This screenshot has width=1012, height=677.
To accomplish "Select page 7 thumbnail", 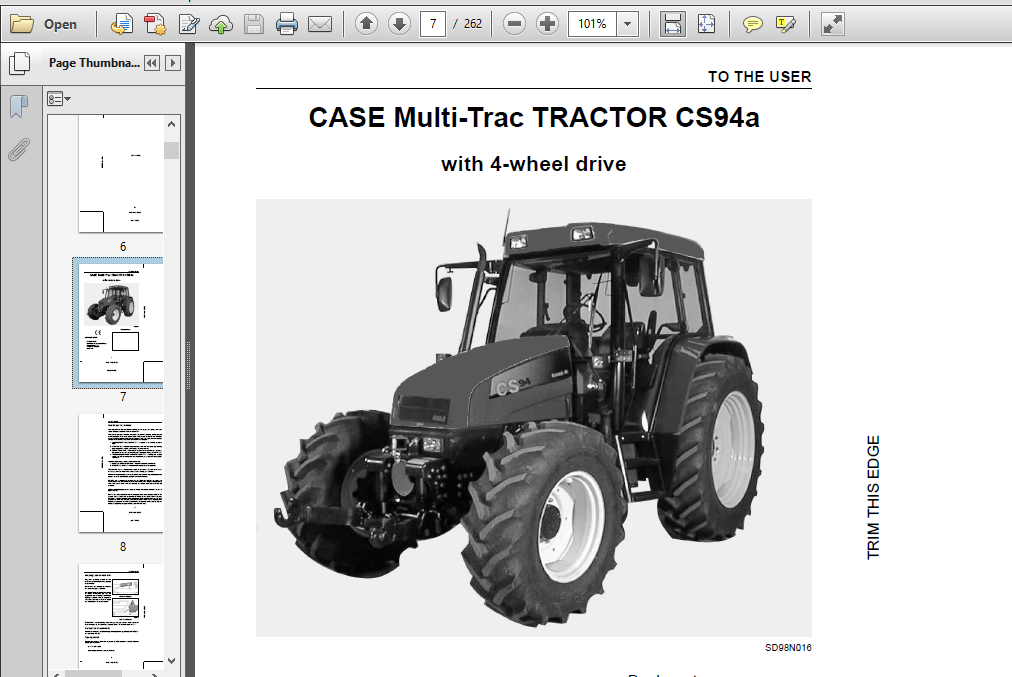I will [121, 323].
